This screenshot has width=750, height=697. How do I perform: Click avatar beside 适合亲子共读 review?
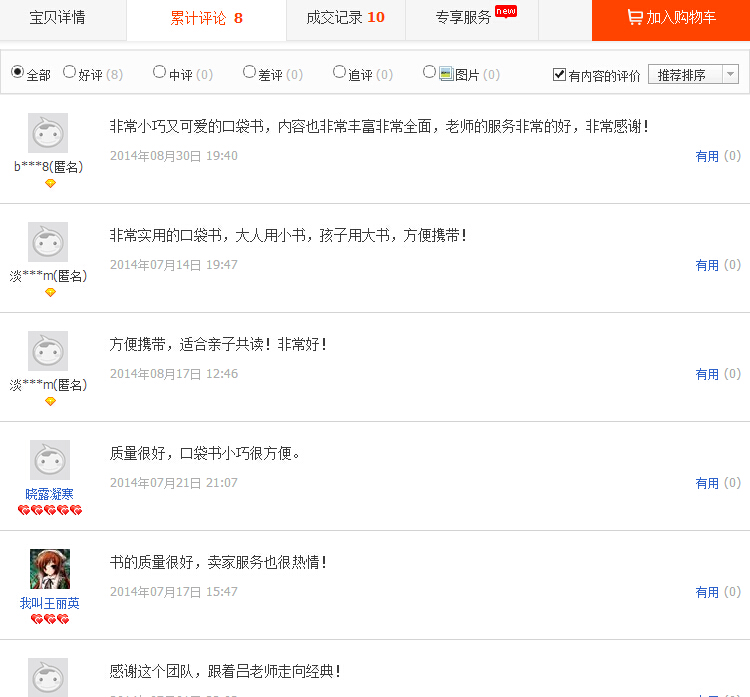pyautogui.click(x=48, y=351)
